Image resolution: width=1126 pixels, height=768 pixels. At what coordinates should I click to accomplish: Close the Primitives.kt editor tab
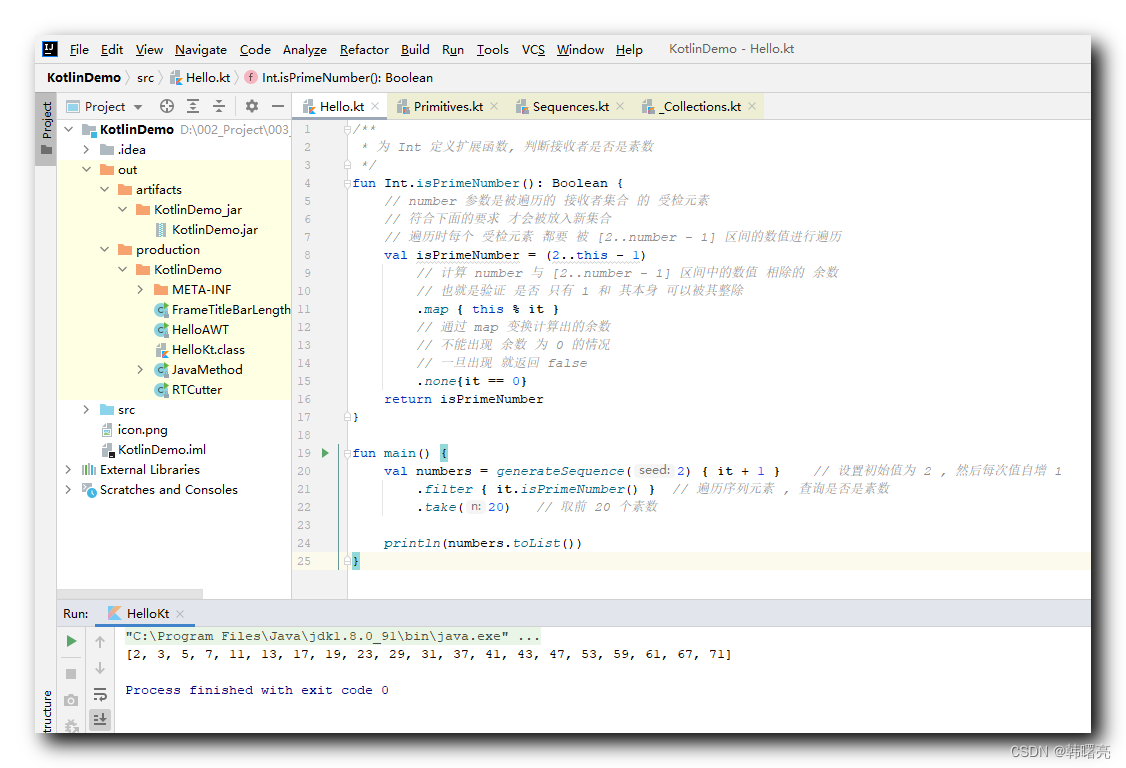coord(494,106)
